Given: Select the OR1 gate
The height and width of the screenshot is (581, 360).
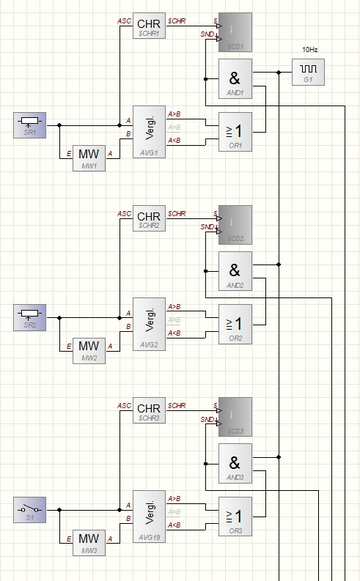Looking at the screenshot, I should [235, 132].
